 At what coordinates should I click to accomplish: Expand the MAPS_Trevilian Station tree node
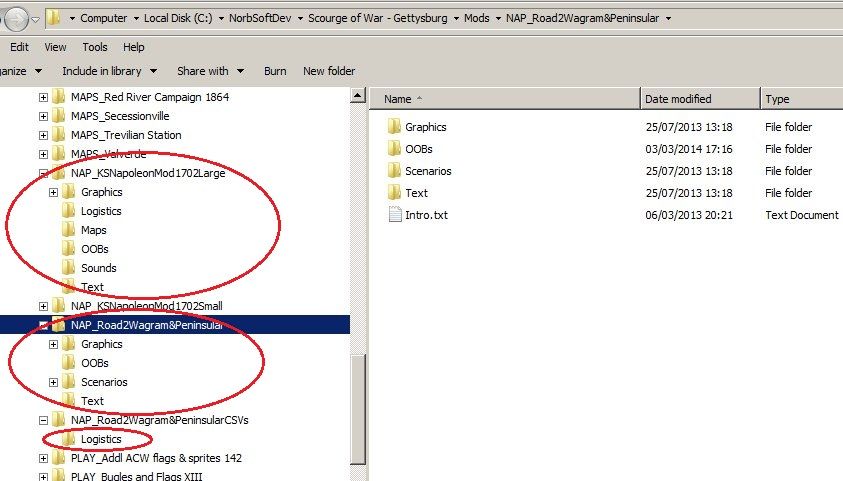[44, 135]
